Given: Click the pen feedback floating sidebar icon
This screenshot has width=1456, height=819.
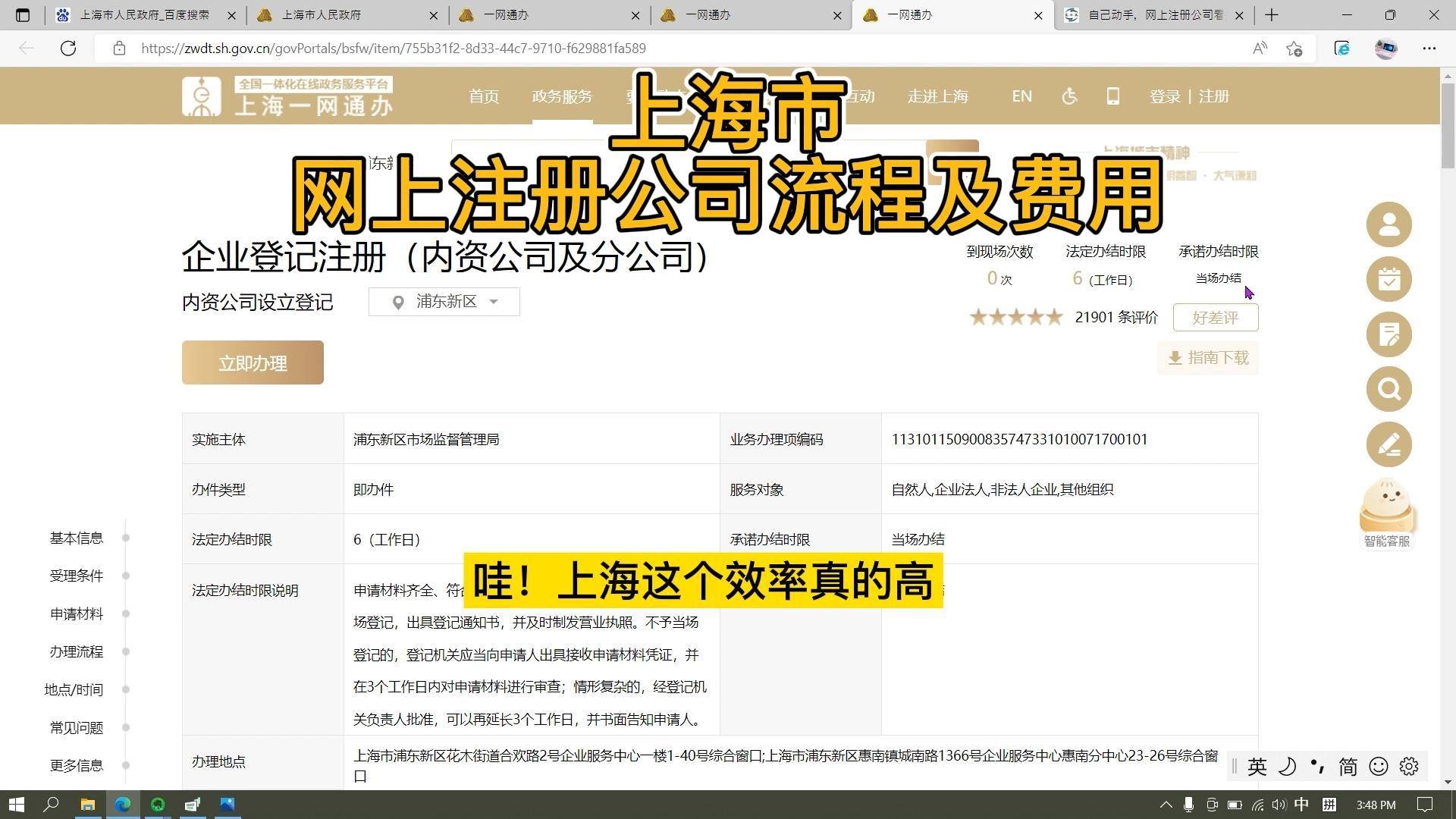Looking at the screenshot, I should pos(1389,444).
